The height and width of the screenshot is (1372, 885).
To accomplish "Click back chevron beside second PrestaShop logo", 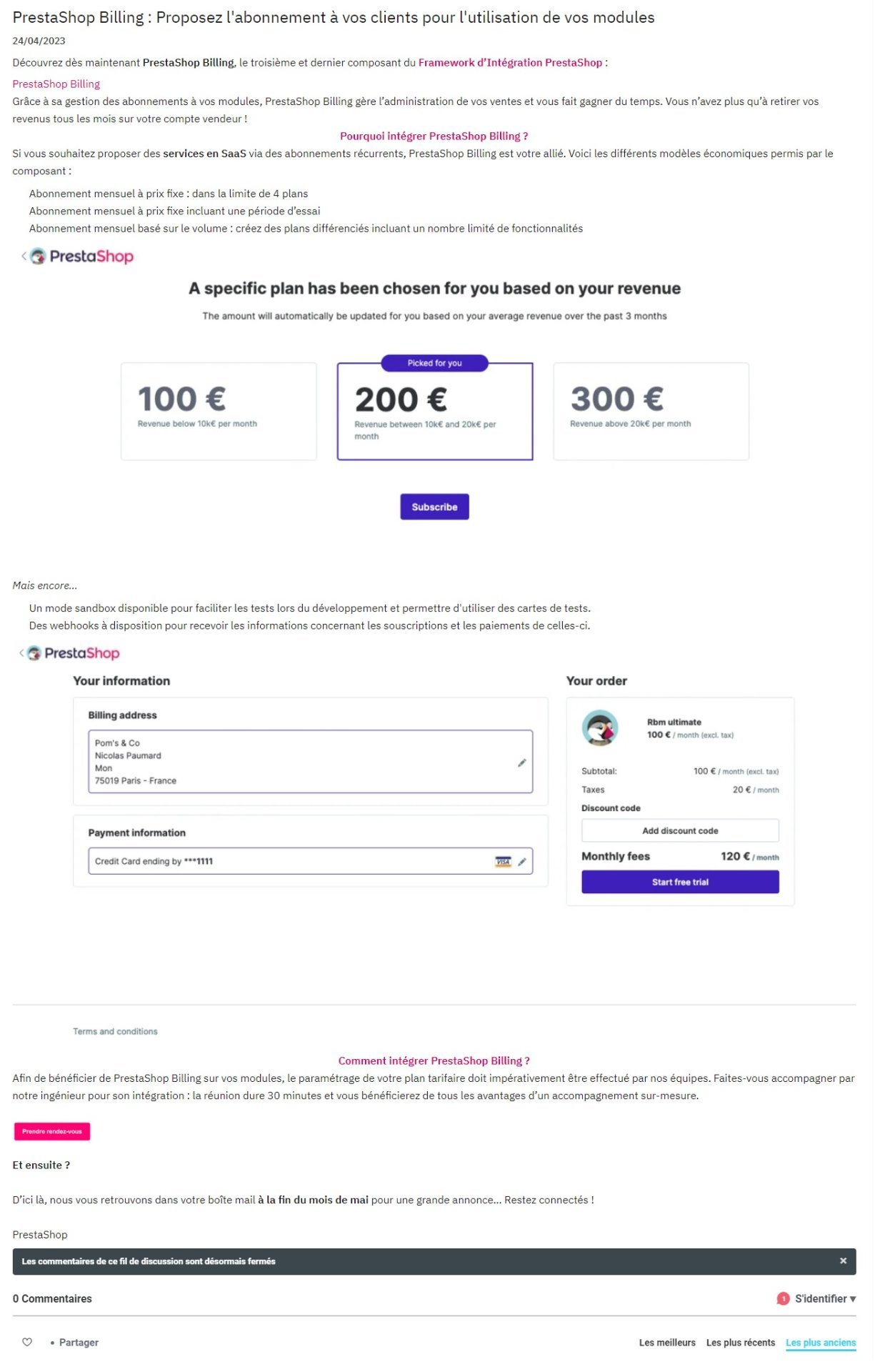I will [21, 652].
